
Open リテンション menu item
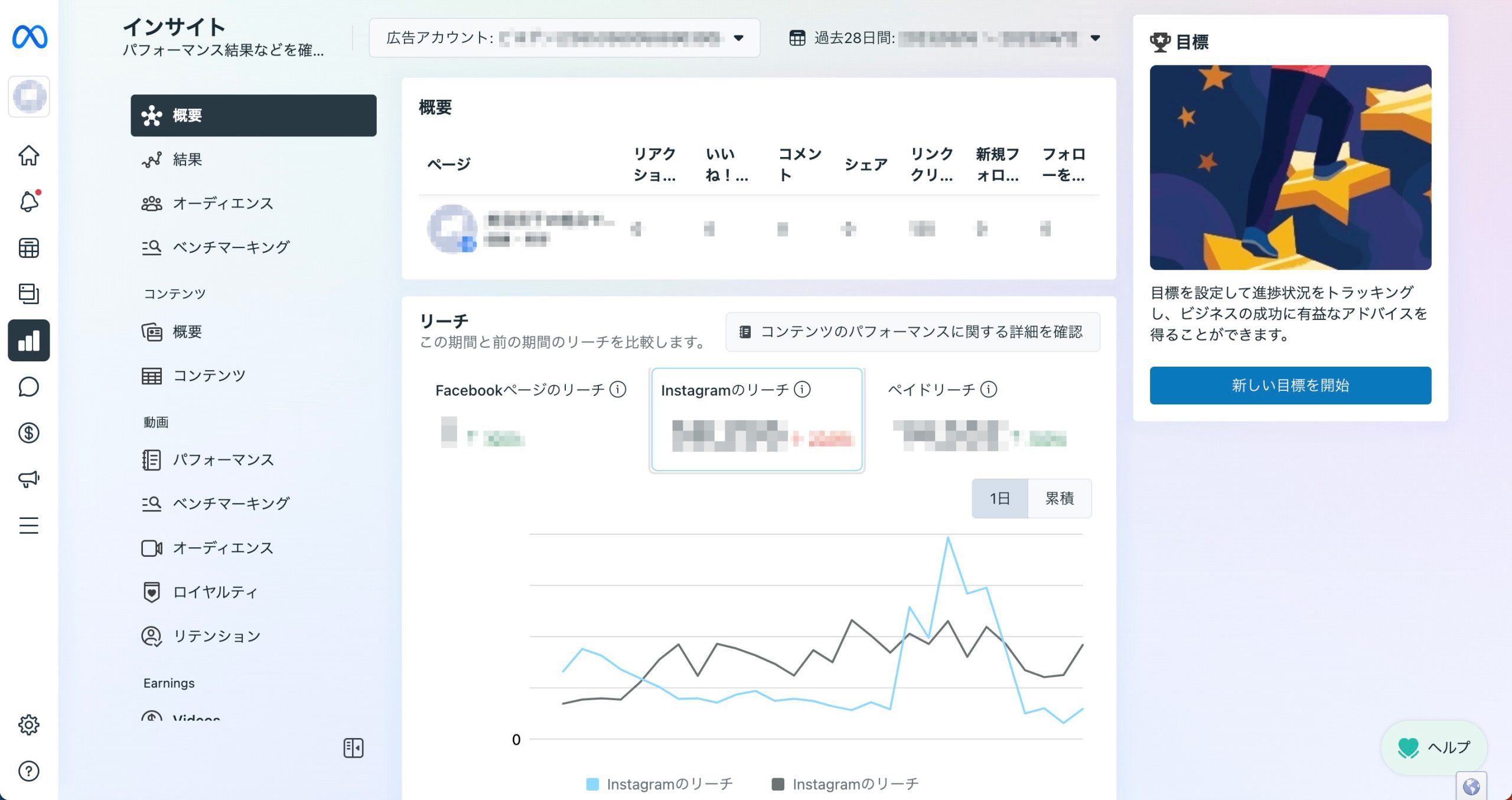pyautogui.click(x=253, y=636)
